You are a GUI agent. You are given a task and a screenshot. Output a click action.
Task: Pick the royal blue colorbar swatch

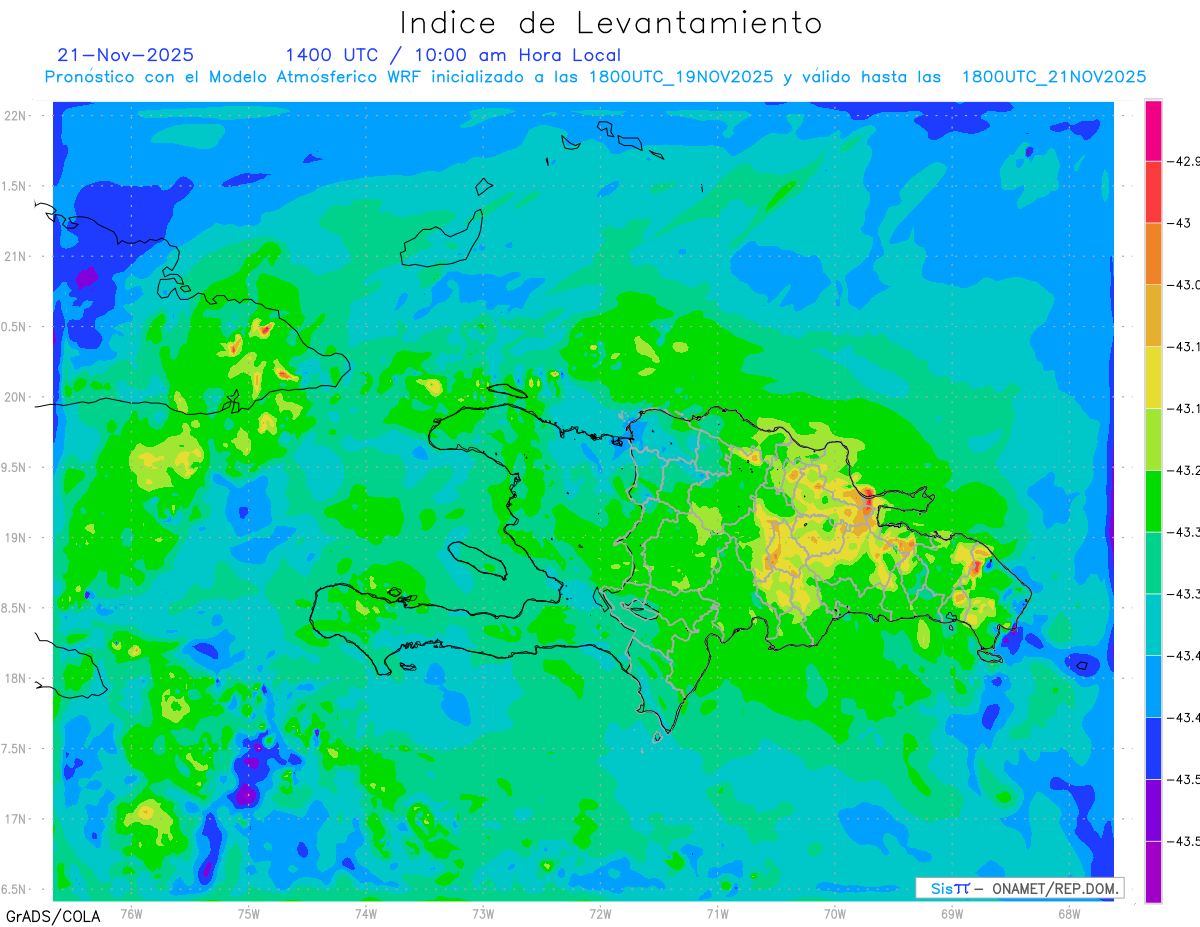click(x=1153, y=748)
